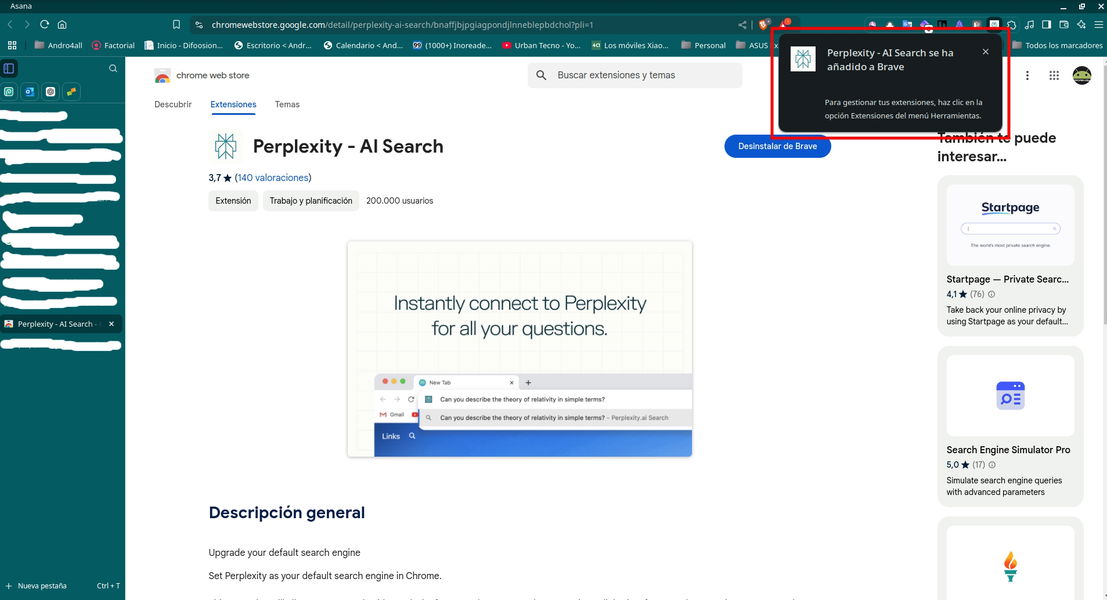This screenshot has height=600, width=1107.
Task: Click the Perplexity extension logo beside the title
Action: [226, 146]
